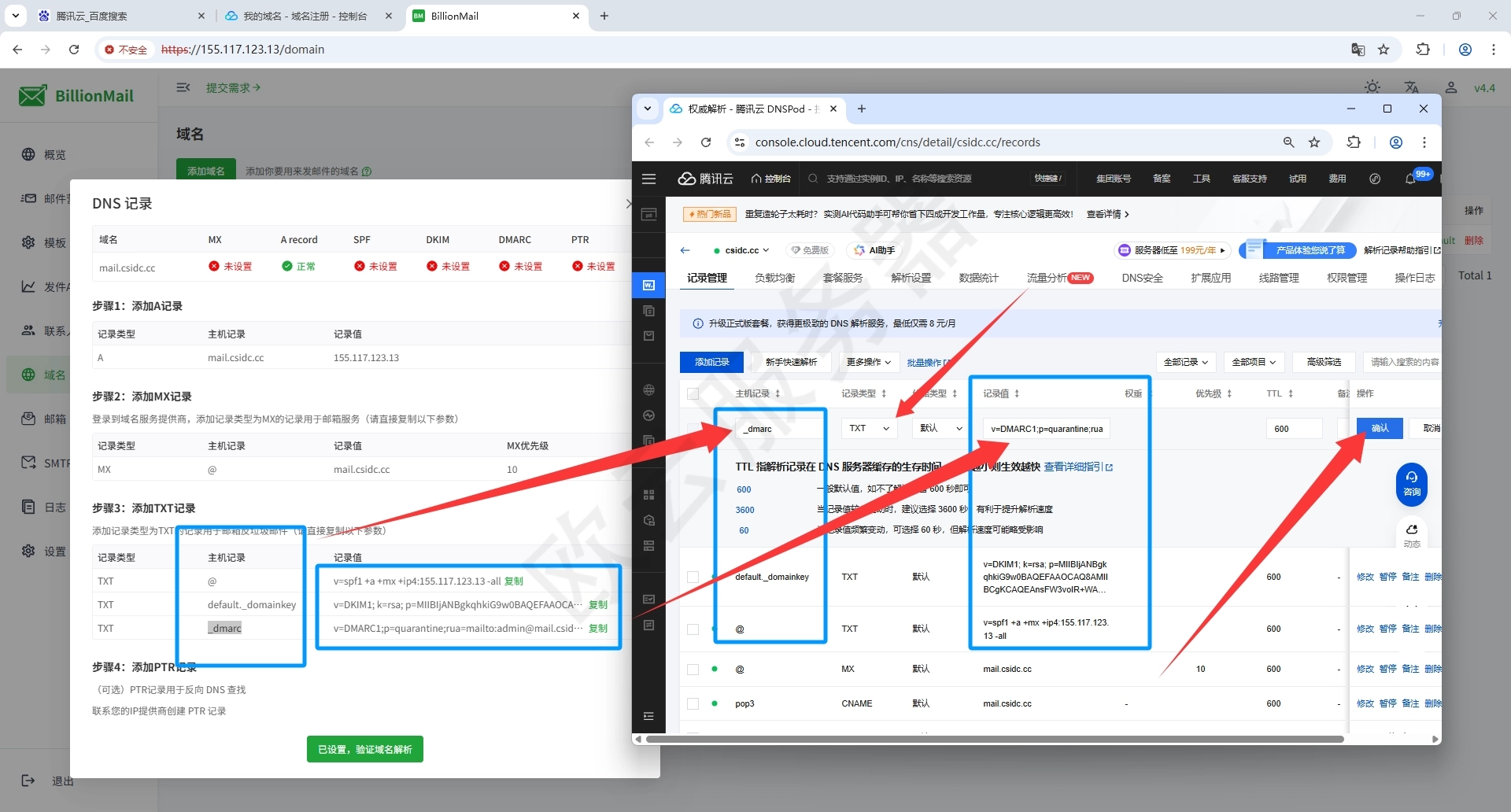
Task: Bookmark the DNSPod page with star icon
Action: 1314,142
